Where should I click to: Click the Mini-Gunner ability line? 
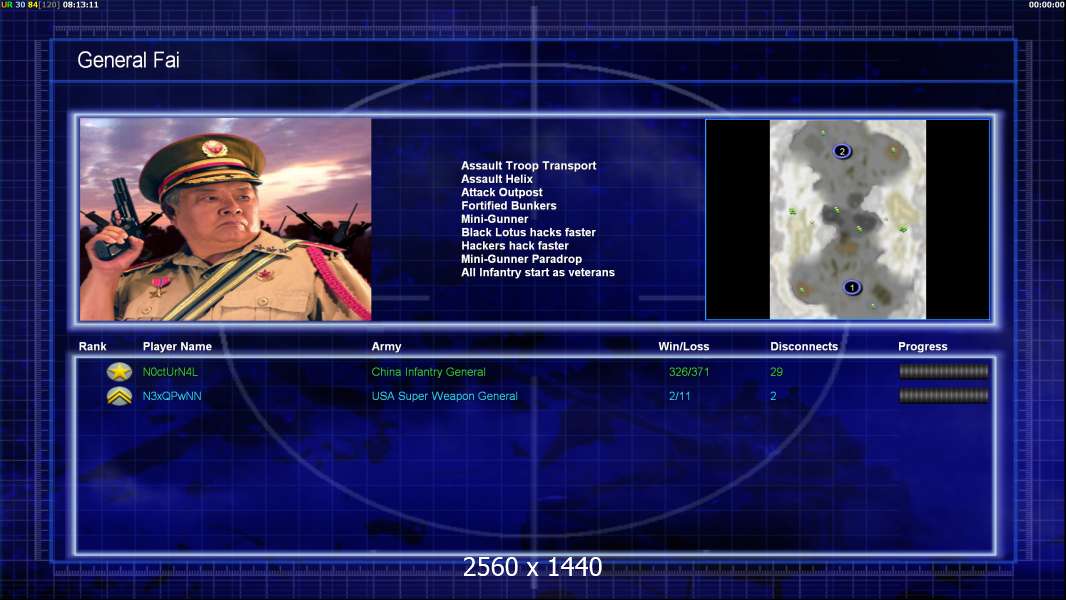coord(494,219)
